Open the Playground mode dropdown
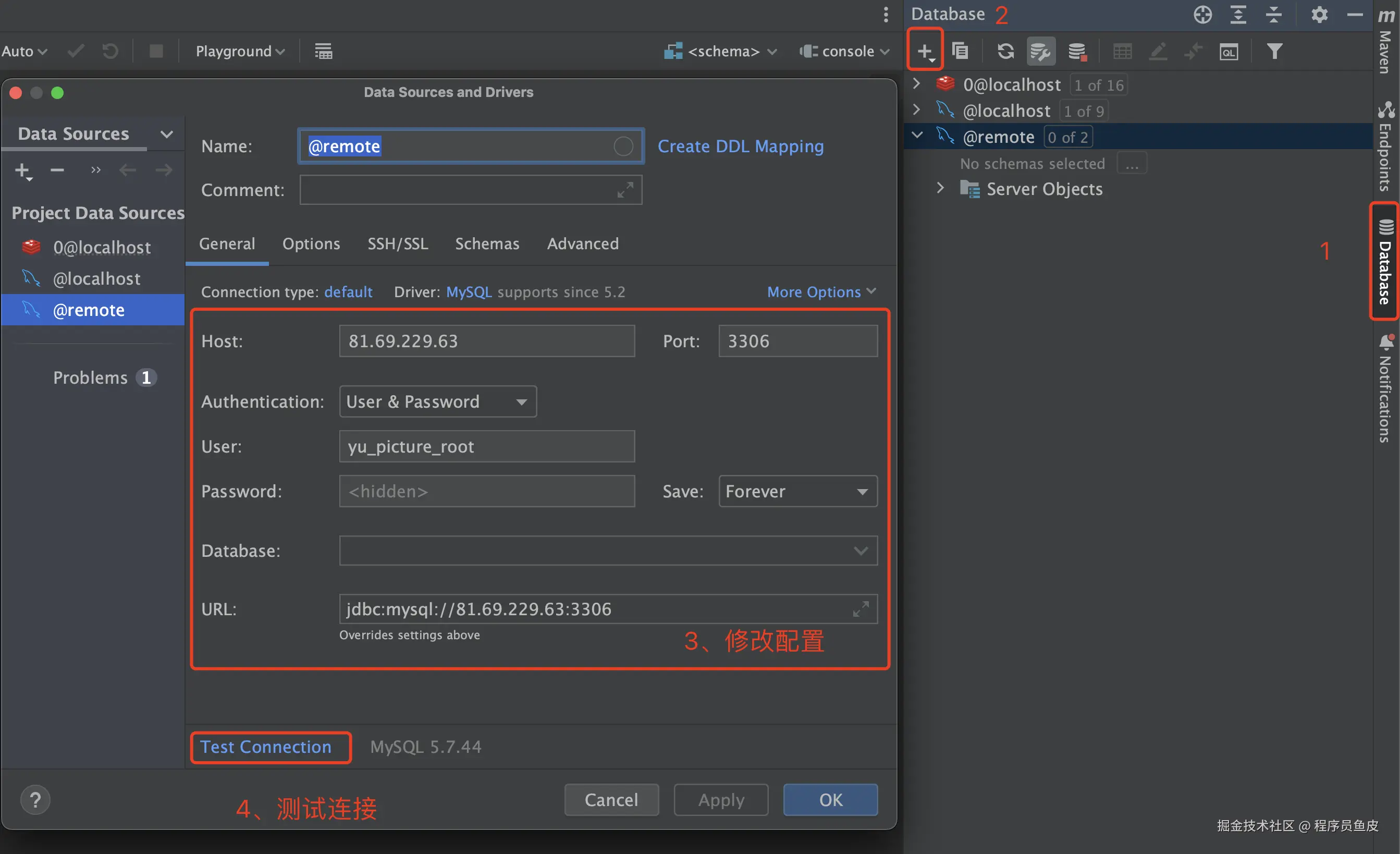Screen dimensions: 1400x854 (x=240, y=51)
